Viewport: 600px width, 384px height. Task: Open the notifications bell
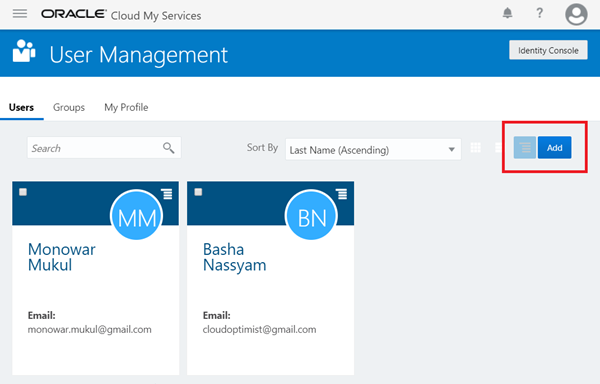pos(507,13)
